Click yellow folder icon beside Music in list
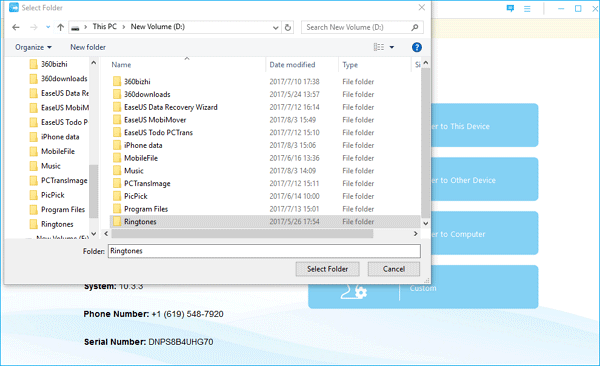The height and width of the screenshot is (366, 600). [x=117, y=171]
